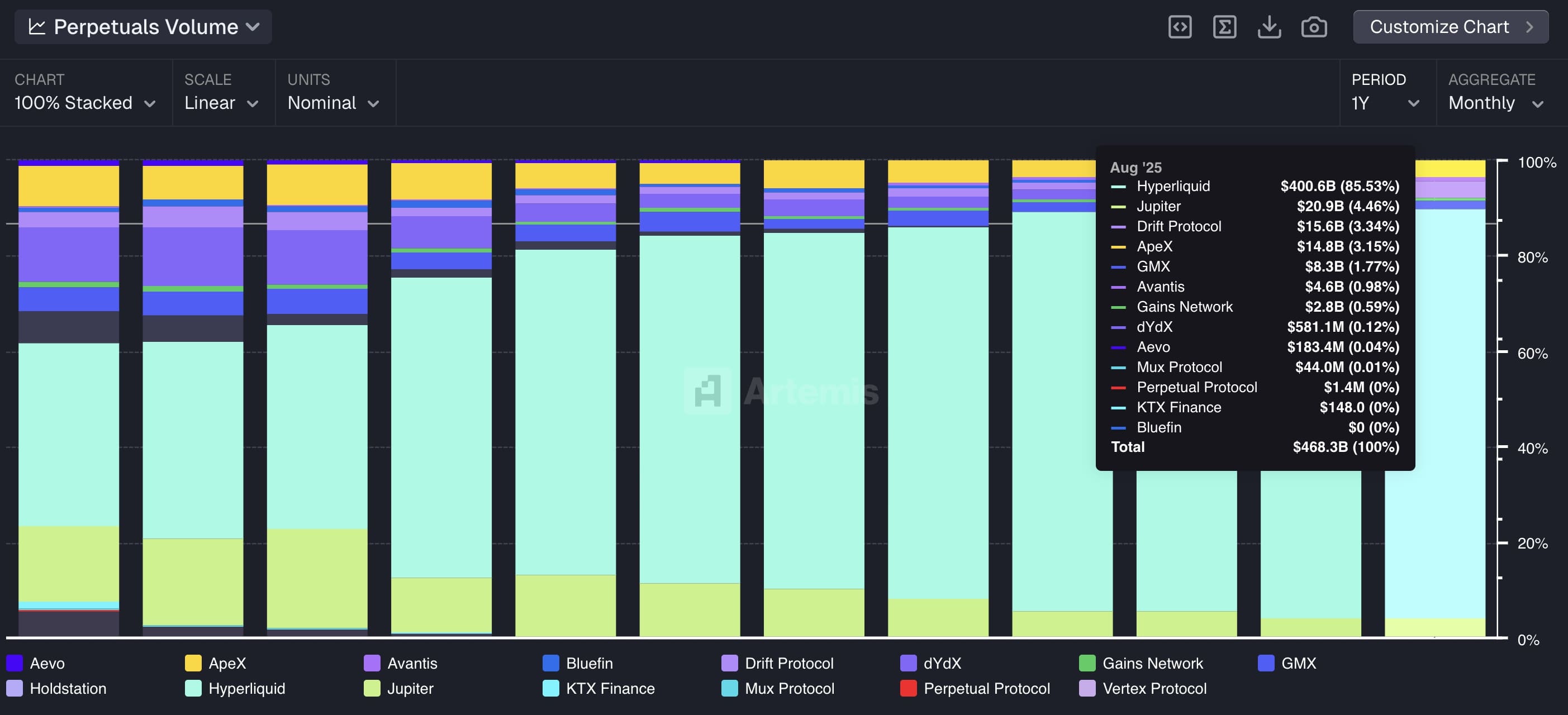Open the Customize Chart panel
The width and height of the screenshot is (1568, 715).
1451,27
